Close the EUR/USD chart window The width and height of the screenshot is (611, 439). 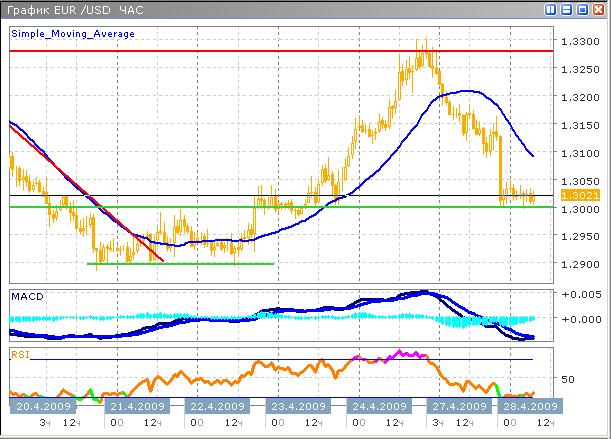(x=598, y=9)
